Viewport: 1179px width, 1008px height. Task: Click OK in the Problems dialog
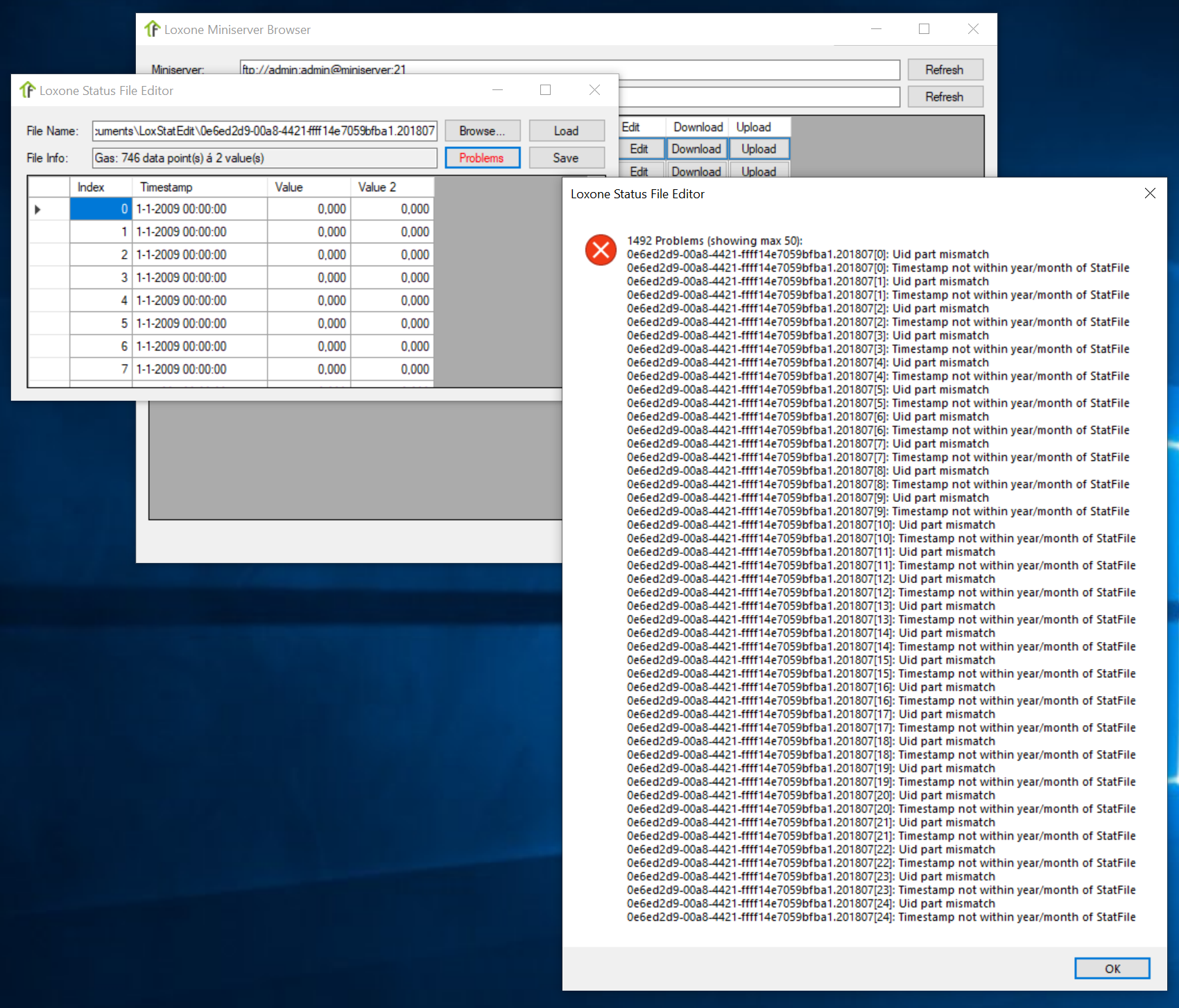tap(1112, 968)
